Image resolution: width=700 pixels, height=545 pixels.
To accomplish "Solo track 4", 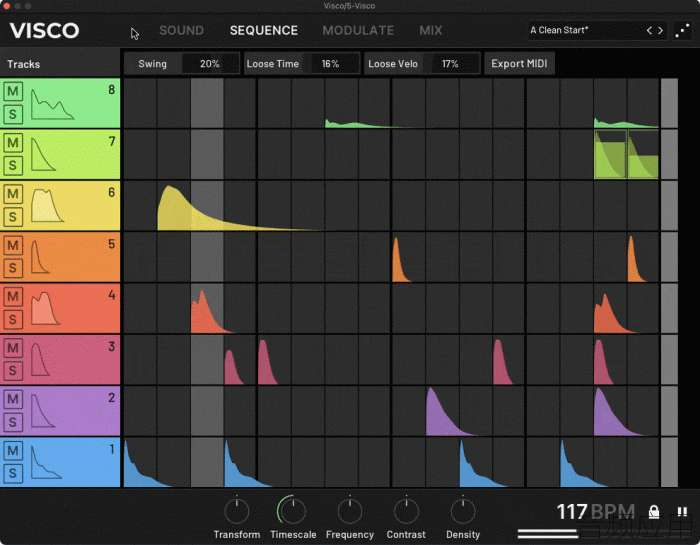I will [x=13, y=320].
